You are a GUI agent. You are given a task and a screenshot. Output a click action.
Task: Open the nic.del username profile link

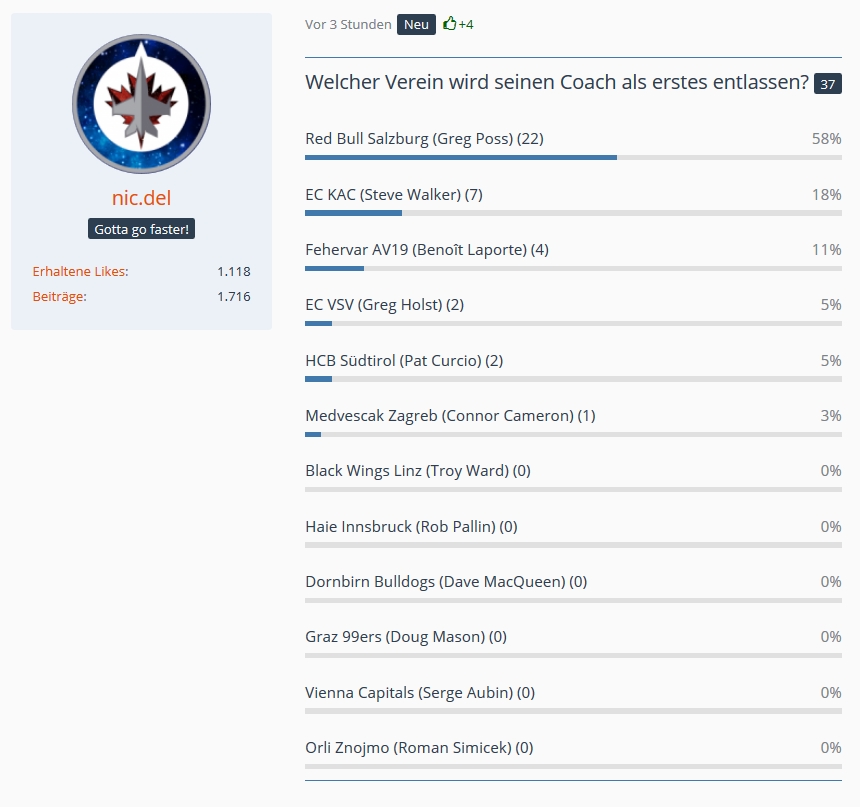141,198
